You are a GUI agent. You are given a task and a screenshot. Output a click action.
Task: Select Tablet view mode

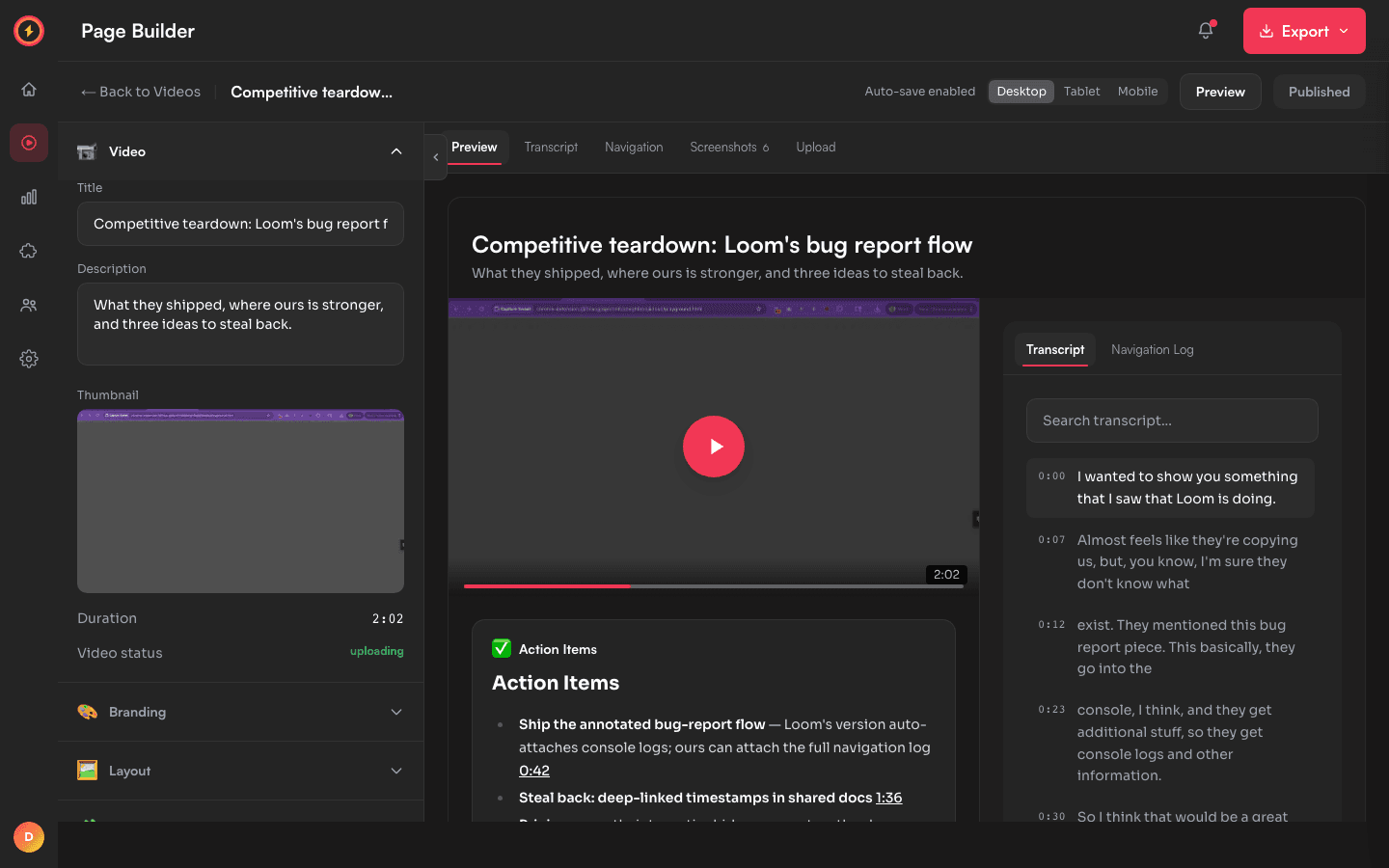(x=1081, y=92)
